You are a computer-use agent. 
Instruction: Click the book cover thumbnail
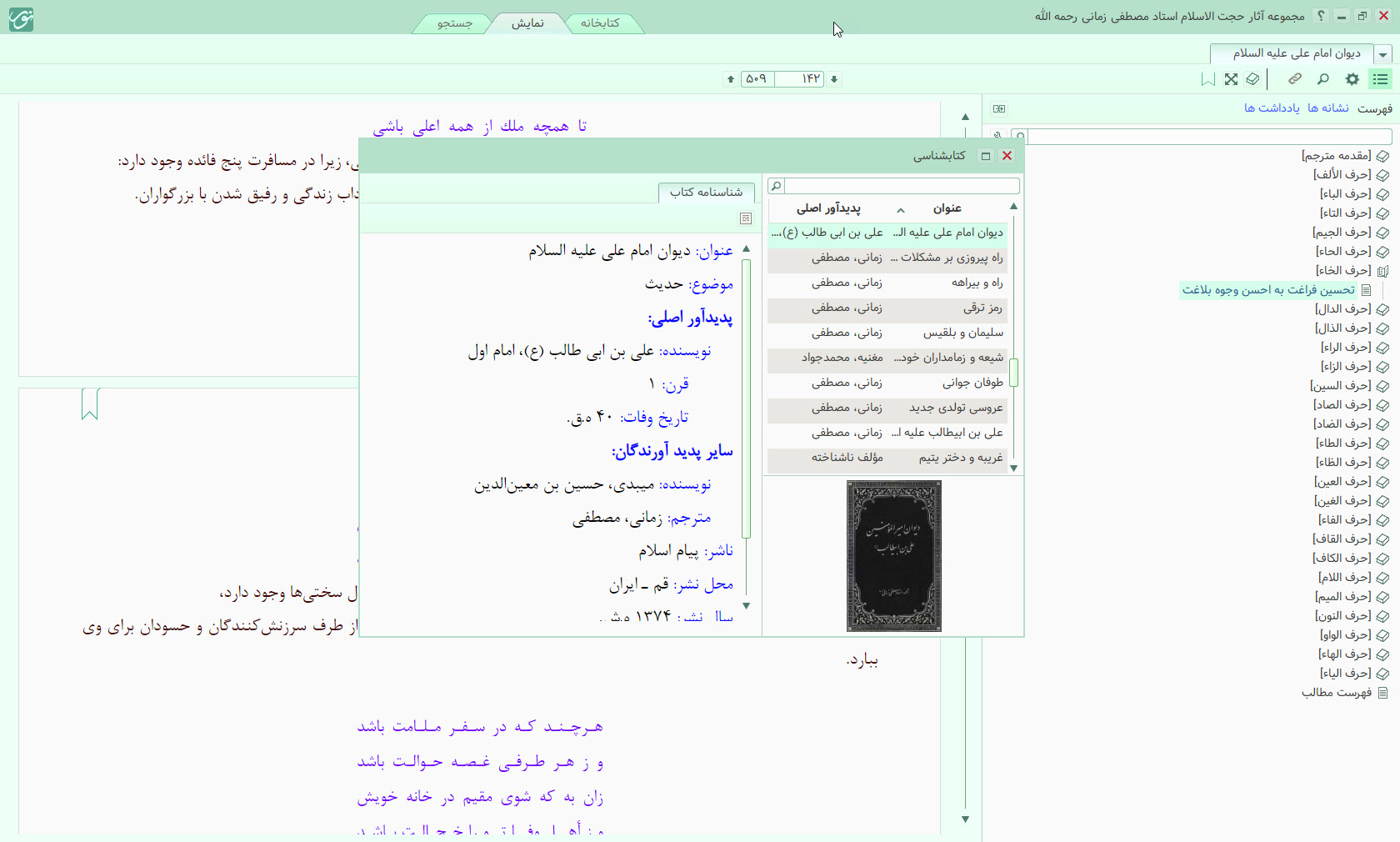893,556
